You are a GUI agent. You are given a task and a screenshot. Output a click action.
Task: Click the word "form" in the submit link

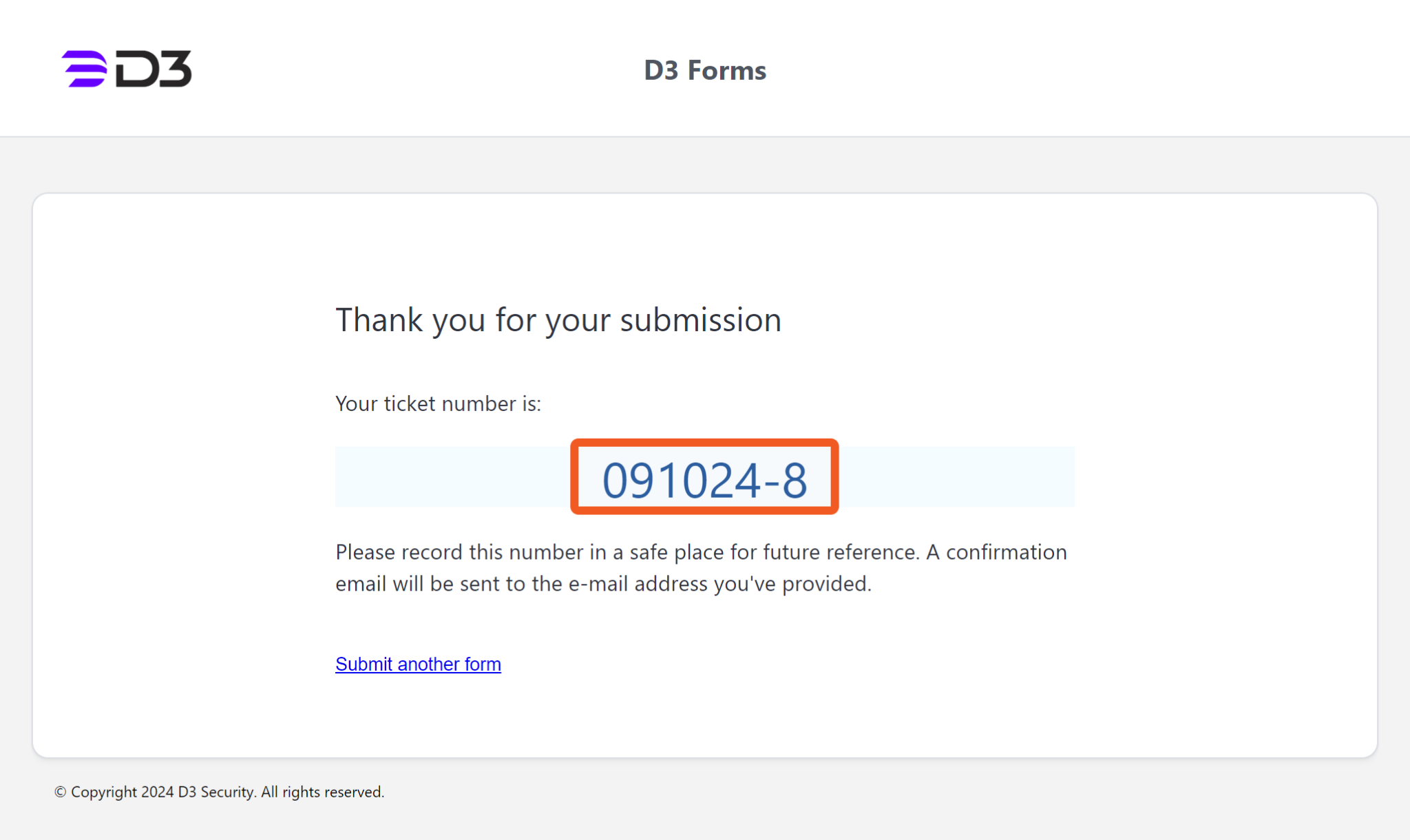point(483,664)
